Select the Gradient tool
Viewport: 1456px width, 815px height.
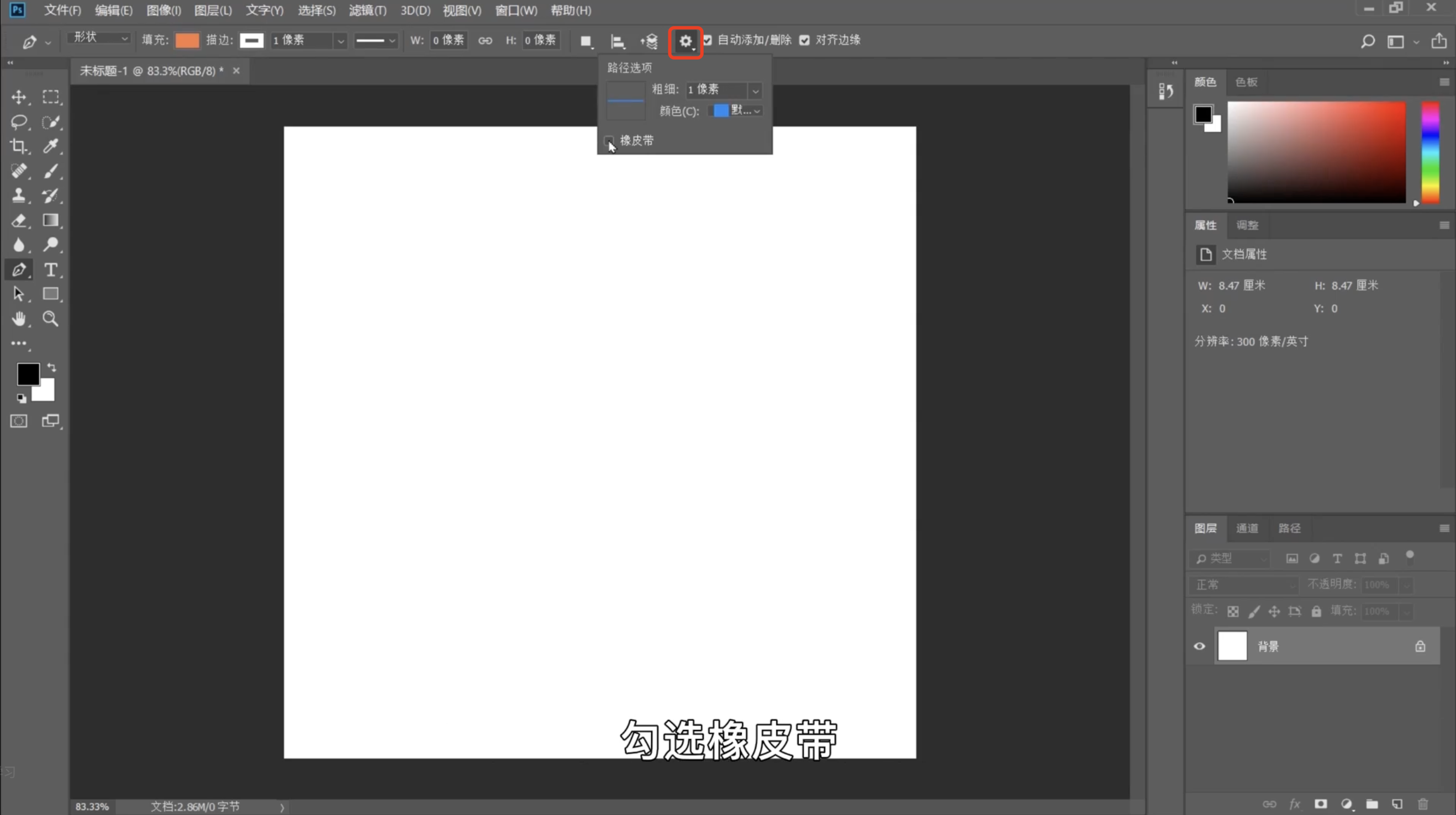point(51,220)
